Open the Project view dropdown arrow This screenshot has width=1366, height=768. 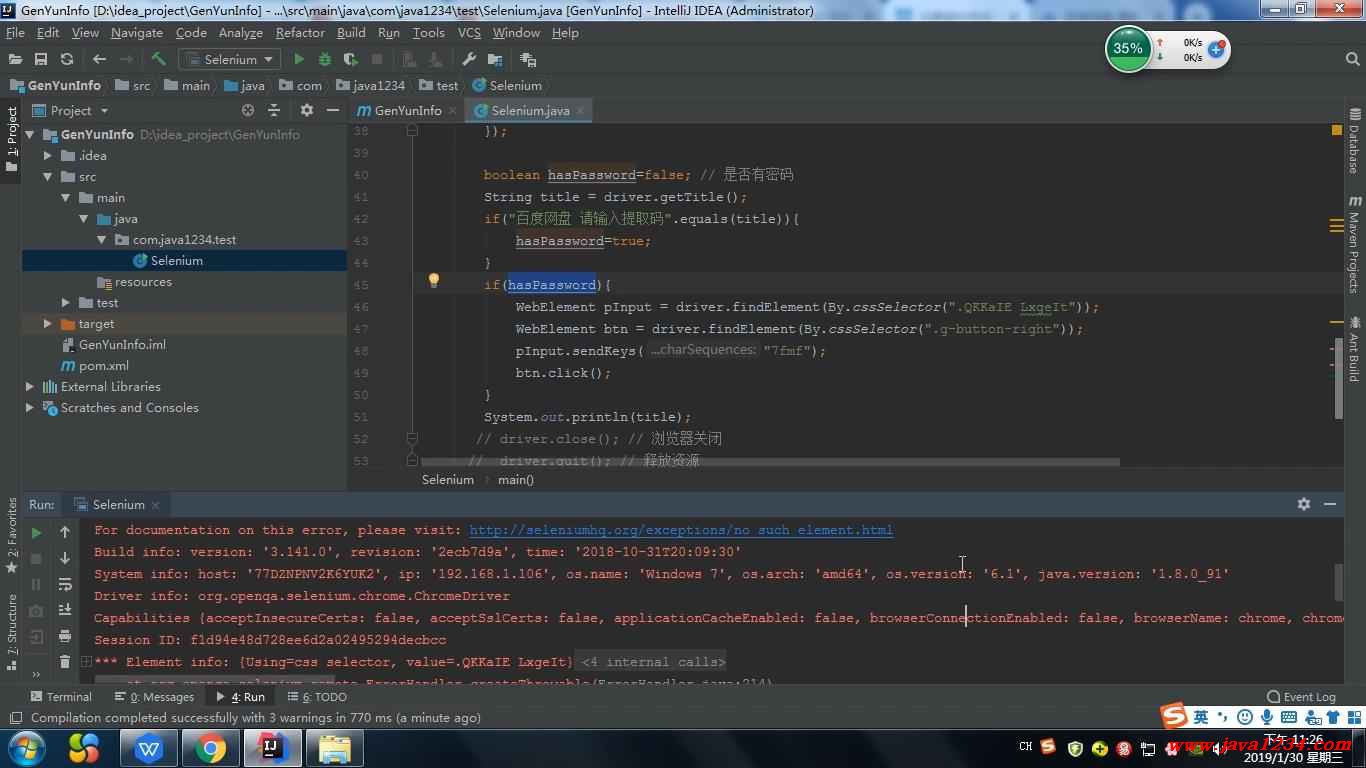pyautogui.click(x=104, y=111)
